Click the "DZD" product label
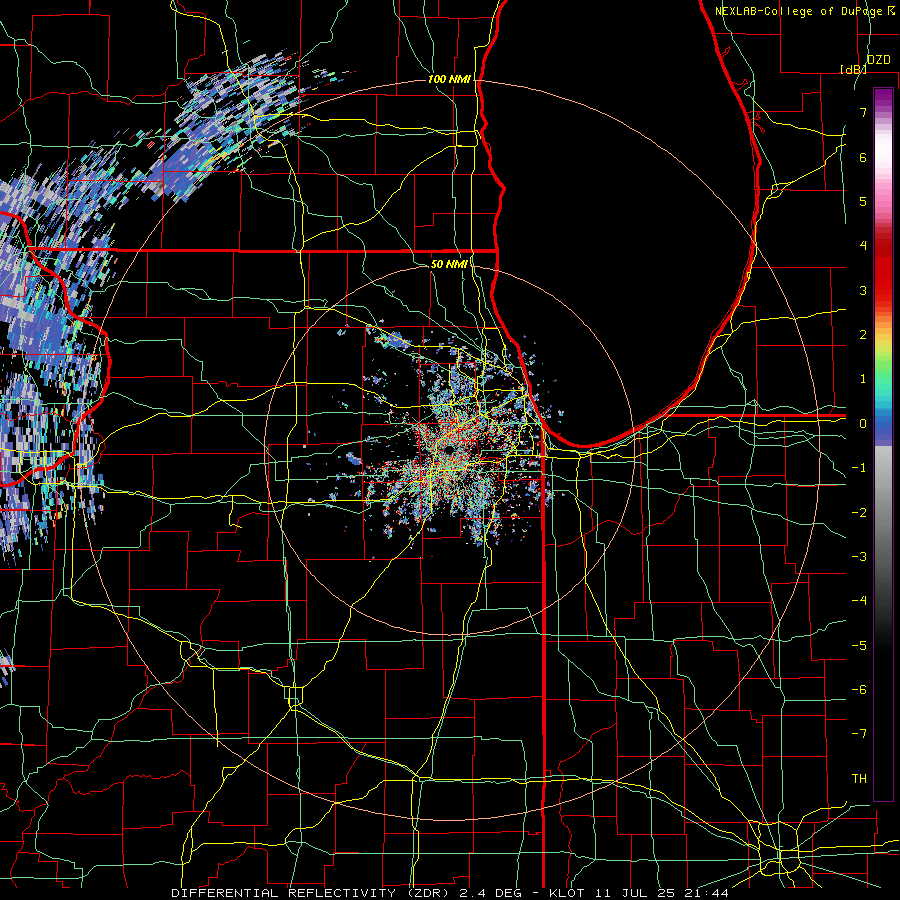This screenshot has width=900, height=900. pos(878,60)
